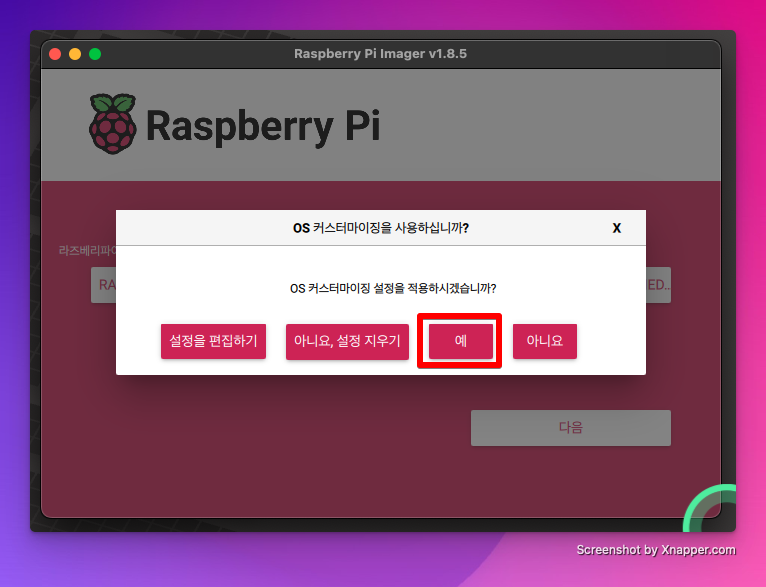Click the dialog title OS 커스터마이징을 사용하십니까?
Screen dimensions: 766x587
coord(381,228)
